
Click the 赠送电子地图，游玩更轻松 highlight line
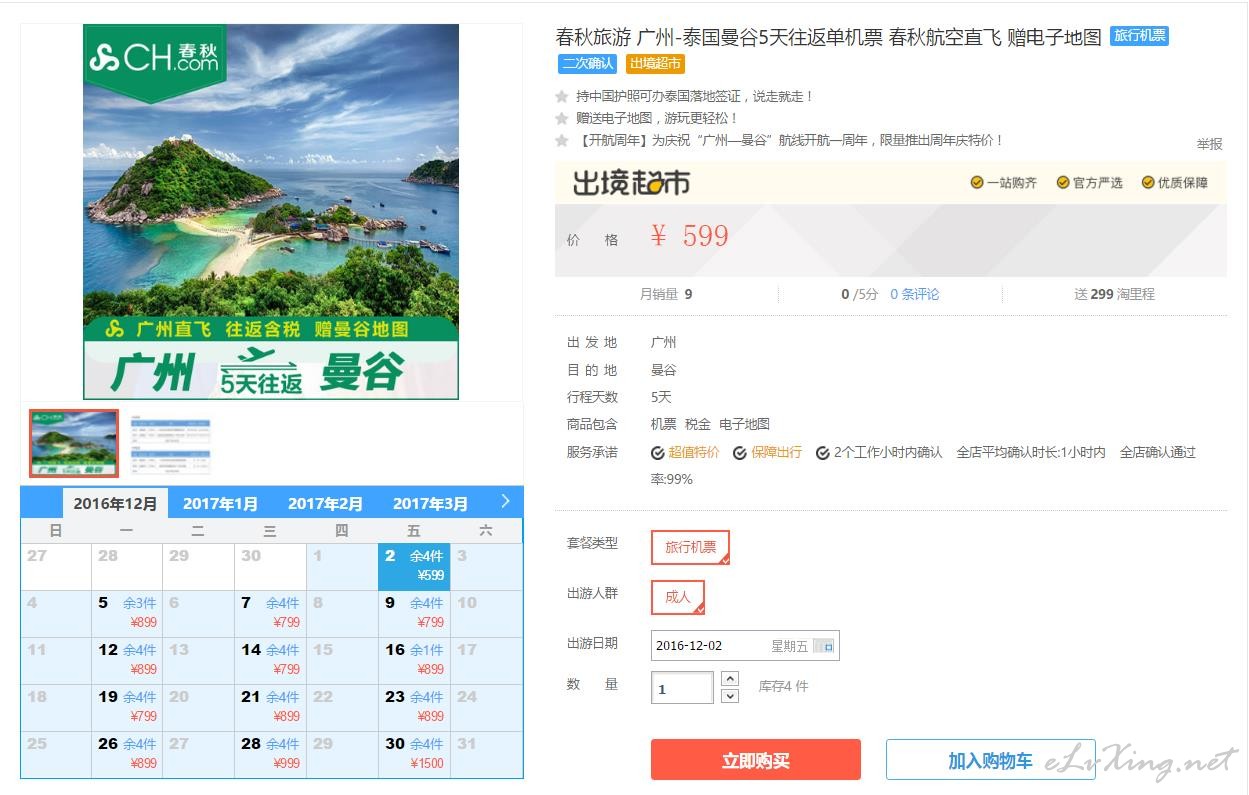tap(657, 118)
